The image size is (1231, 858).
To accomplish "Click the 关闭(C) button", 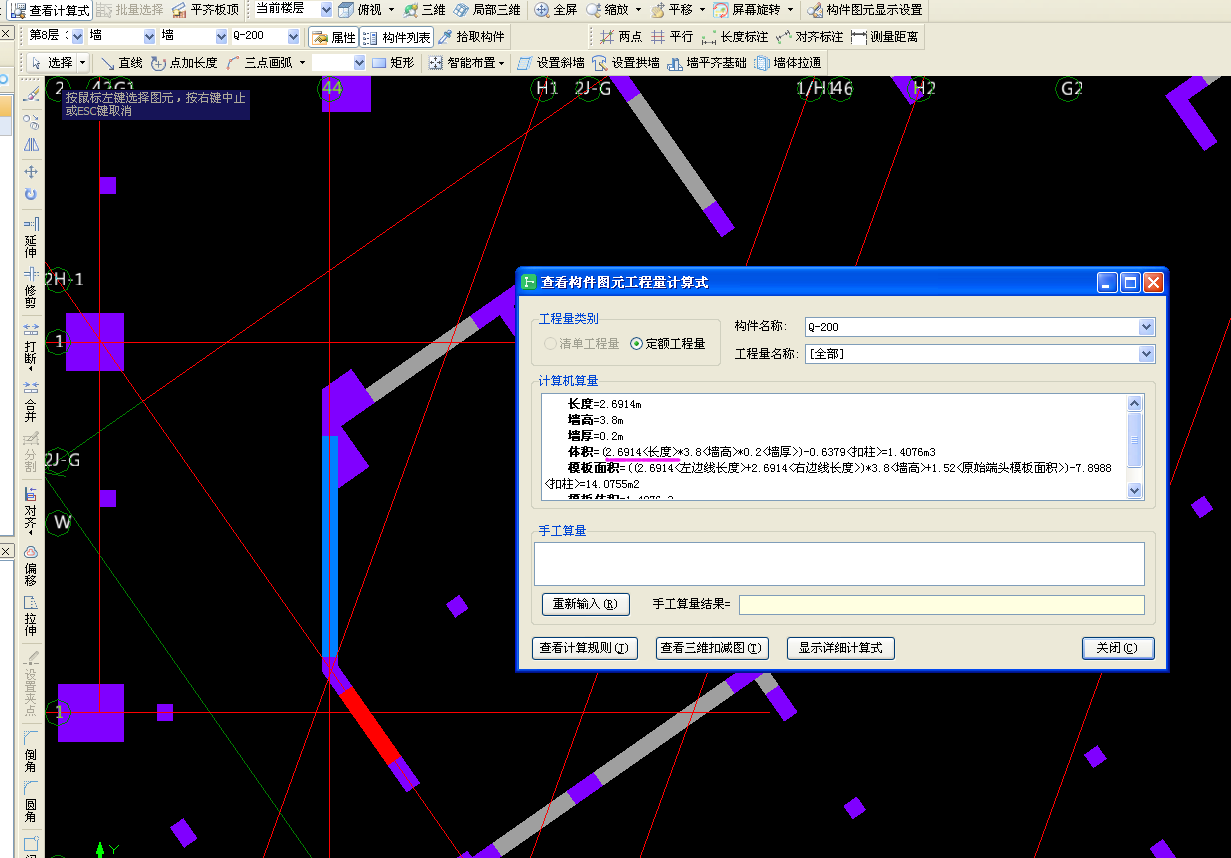I will [x=1118, y=648].
